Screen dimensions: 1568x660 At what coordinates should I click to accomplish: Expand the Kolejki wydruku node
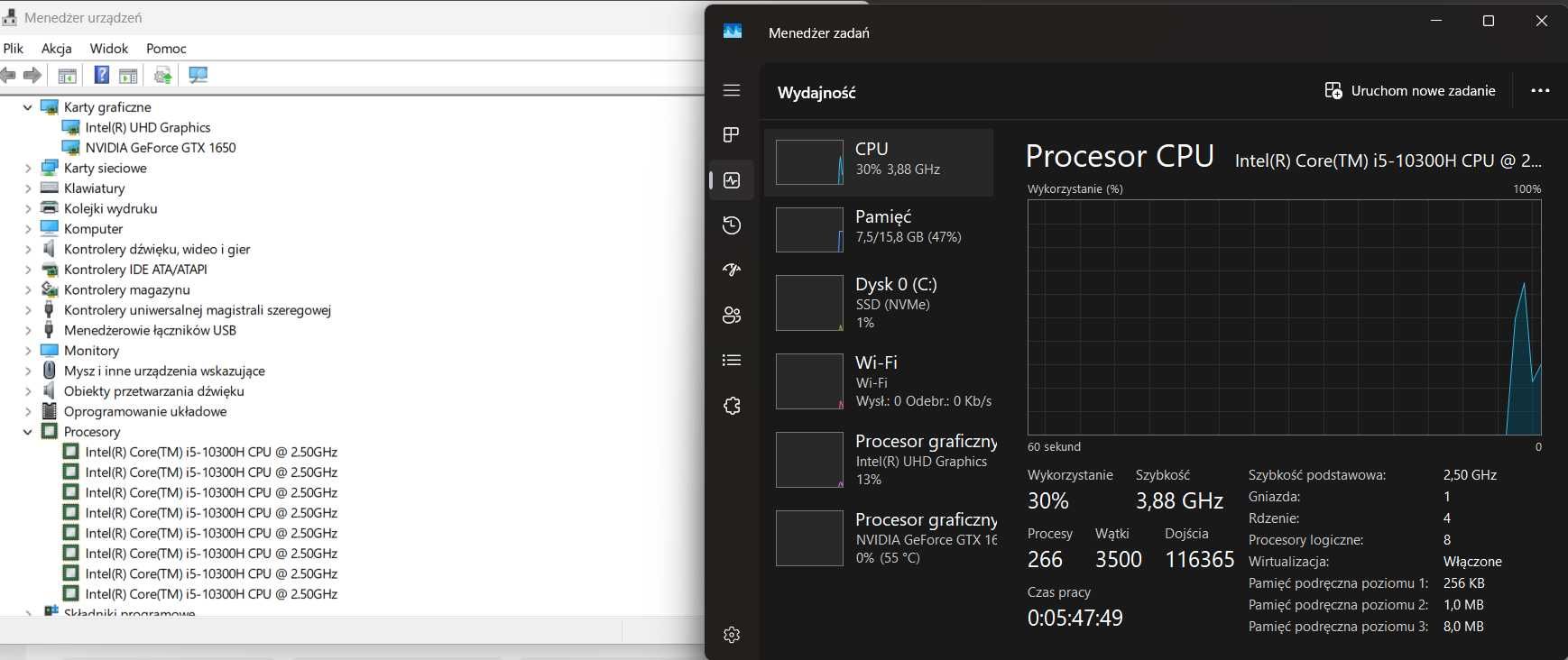[x=27, y=208]
